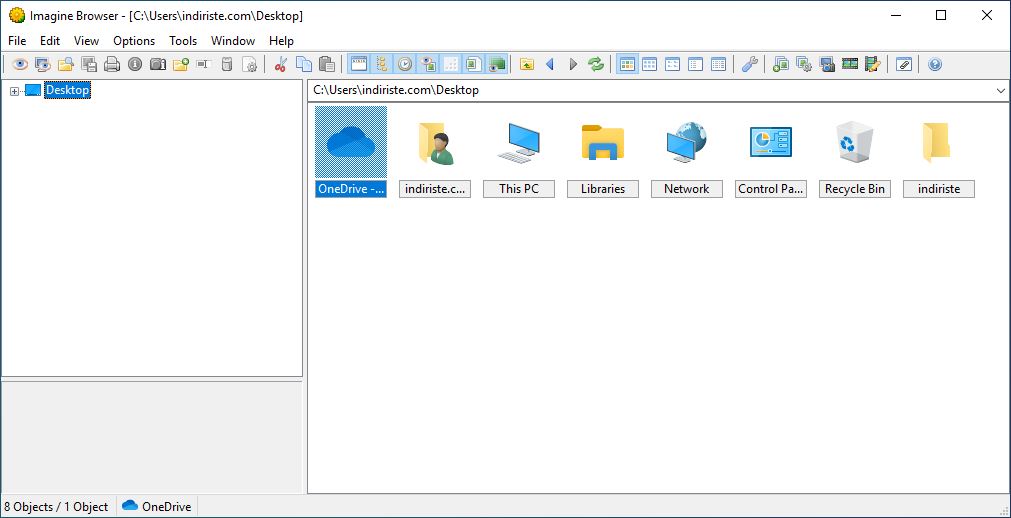Click the Paste clipboard icon

pyautogui.click(x=327, y=64)
